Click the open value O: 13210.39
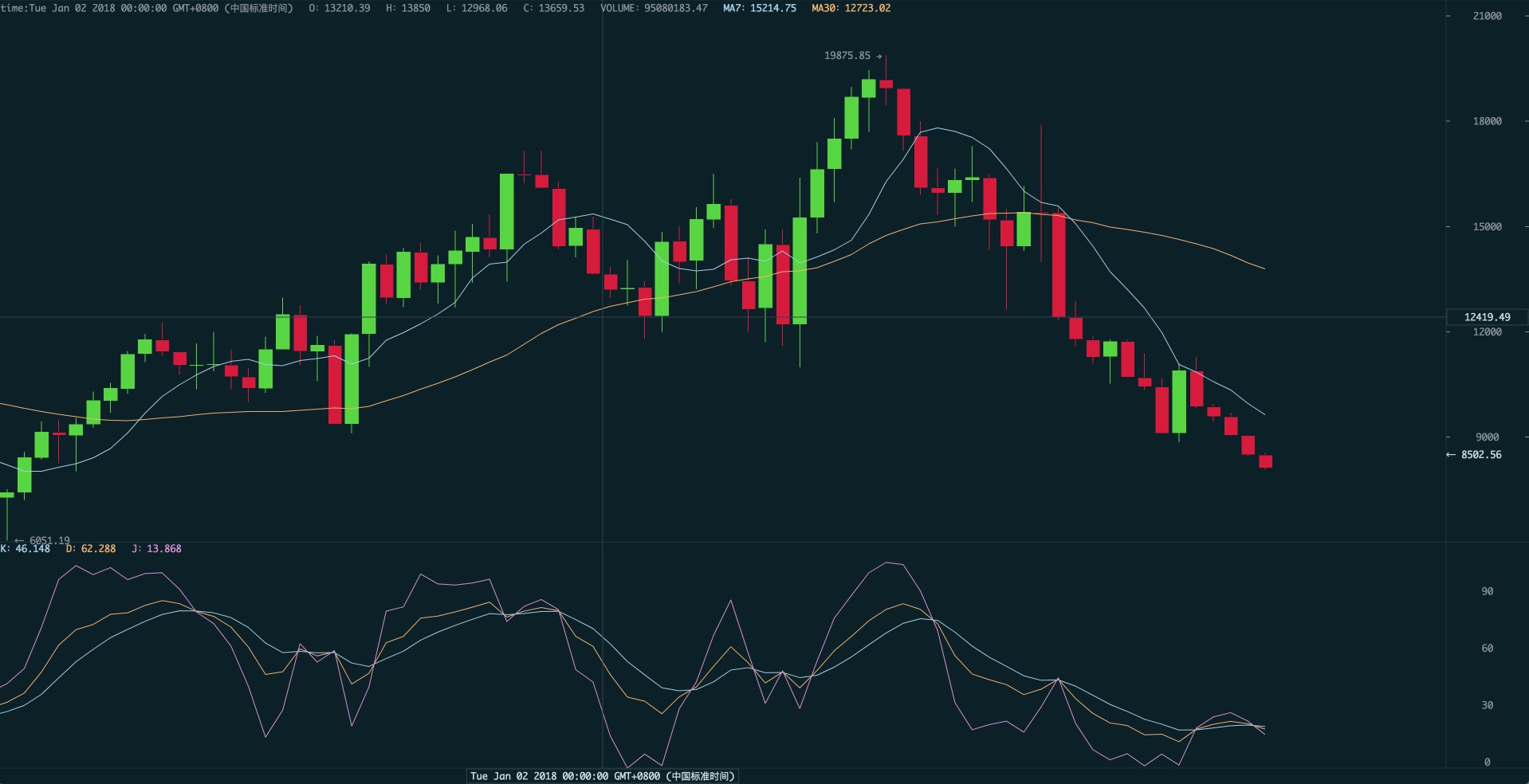This screenshot has height=784, width=1529. [340, 8]
